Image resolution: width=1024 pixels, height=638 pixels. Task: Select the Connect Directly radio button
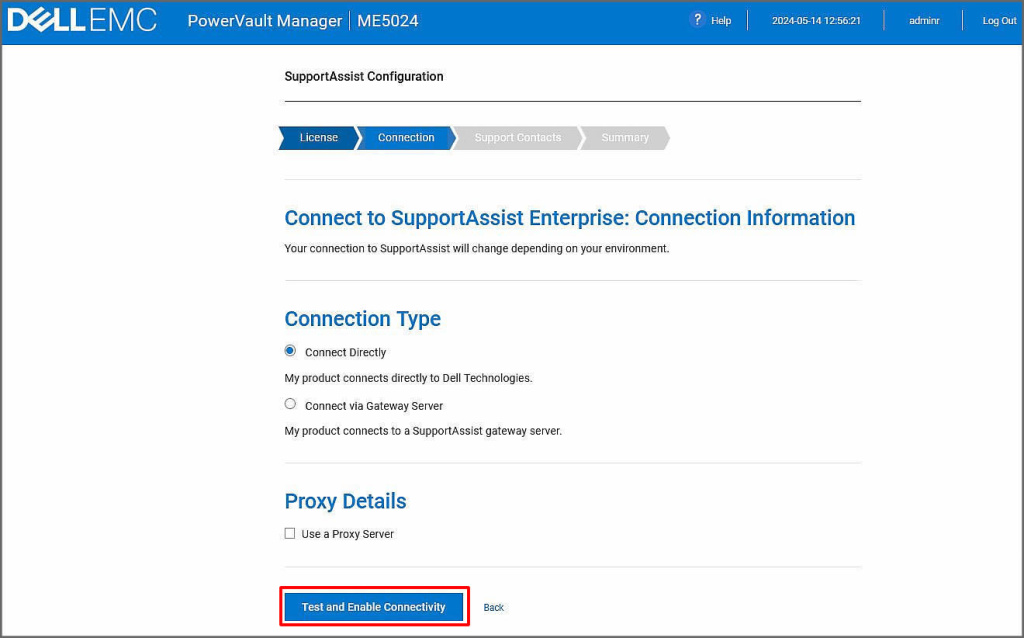click(x=291, y=351)
